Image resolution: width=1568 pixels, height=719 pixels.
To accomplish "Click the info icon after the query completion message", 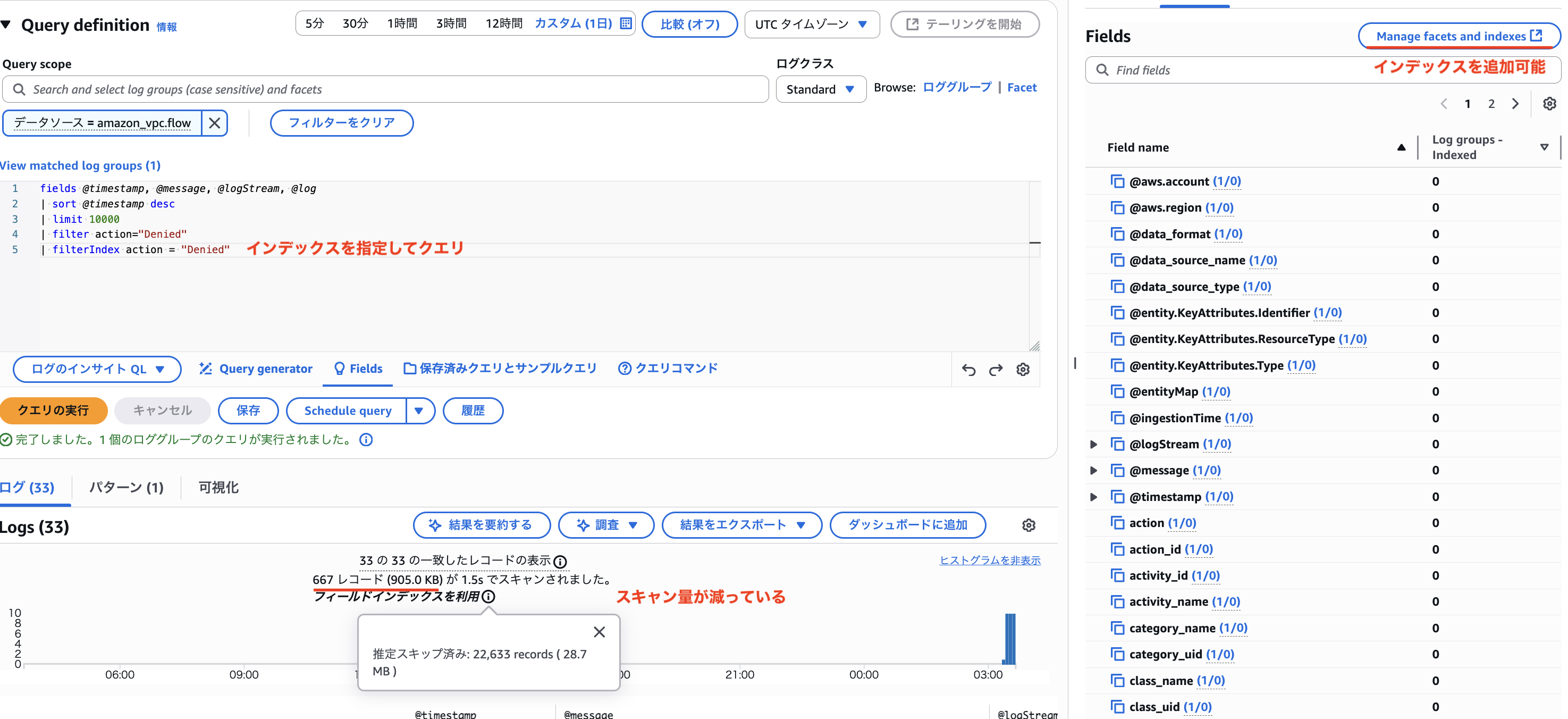I will (x=365, y=440).
